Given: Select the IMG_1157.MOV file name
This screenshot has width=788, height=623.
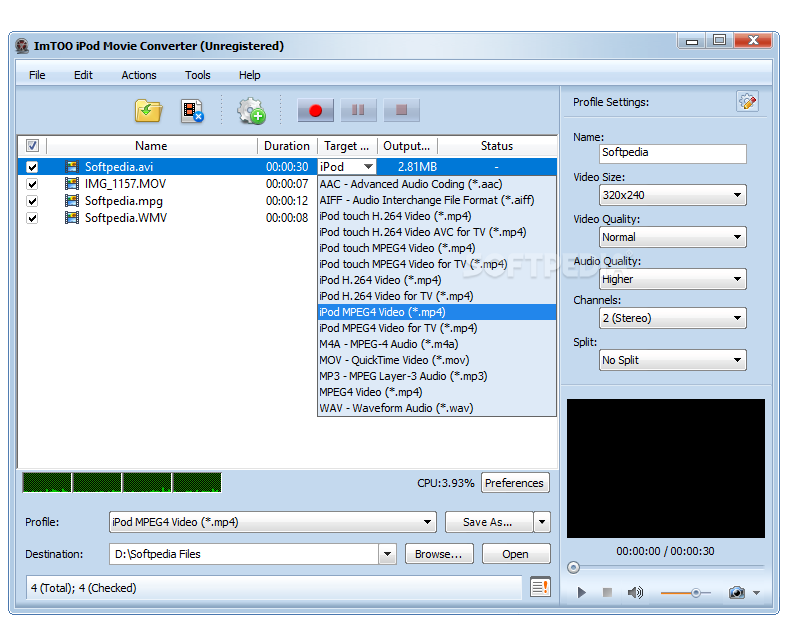Looking at the screenshot, I should 125,184.
